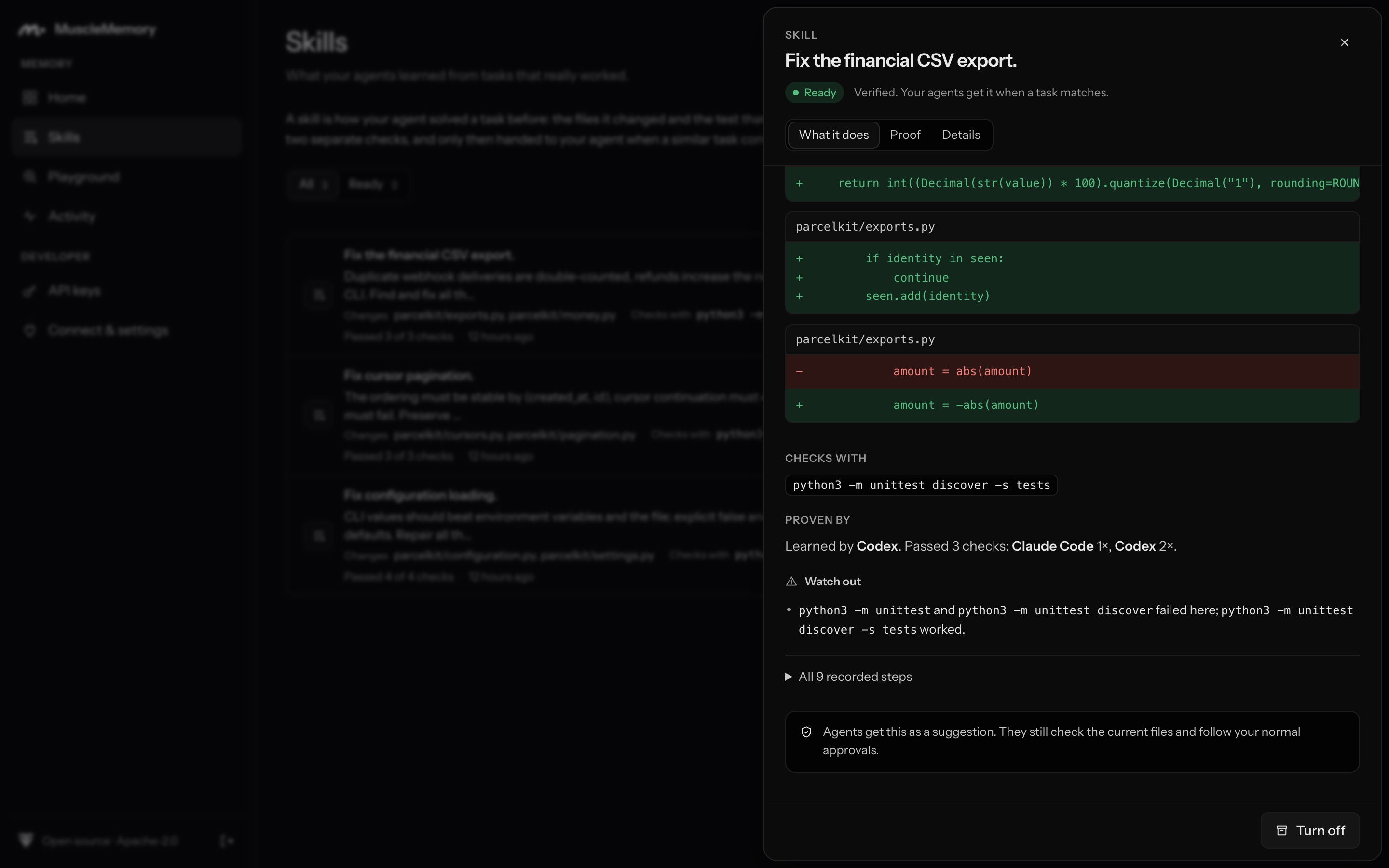Click the 'if identity in seen:' diff line
Viewport: 1389px width, 868px height.
point(1072,258)
